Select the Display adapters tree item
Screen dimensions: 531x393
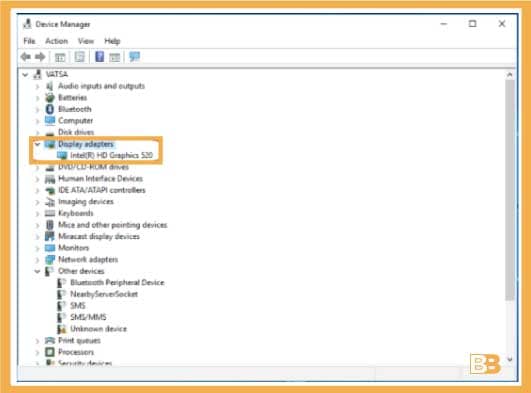coord(86,144)
